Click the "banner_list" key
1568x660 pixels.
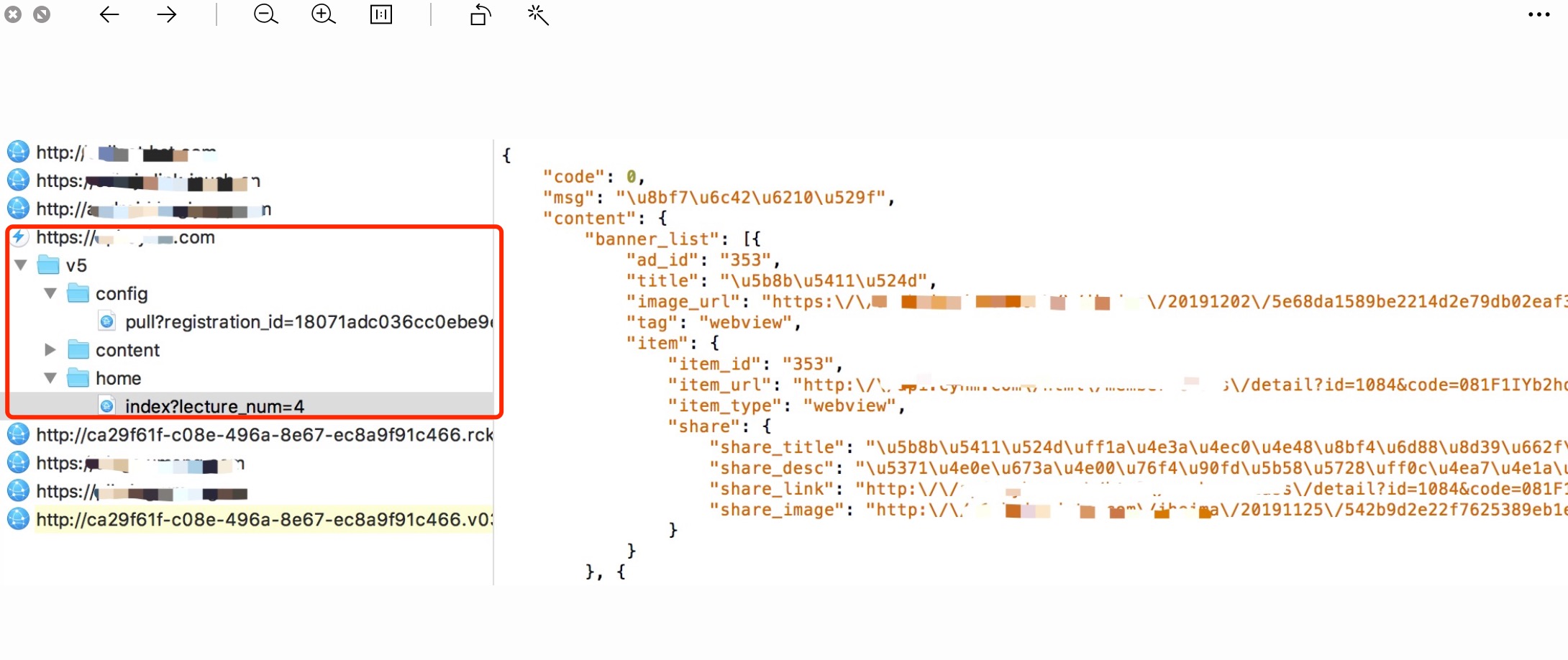(x=652, y=239)
